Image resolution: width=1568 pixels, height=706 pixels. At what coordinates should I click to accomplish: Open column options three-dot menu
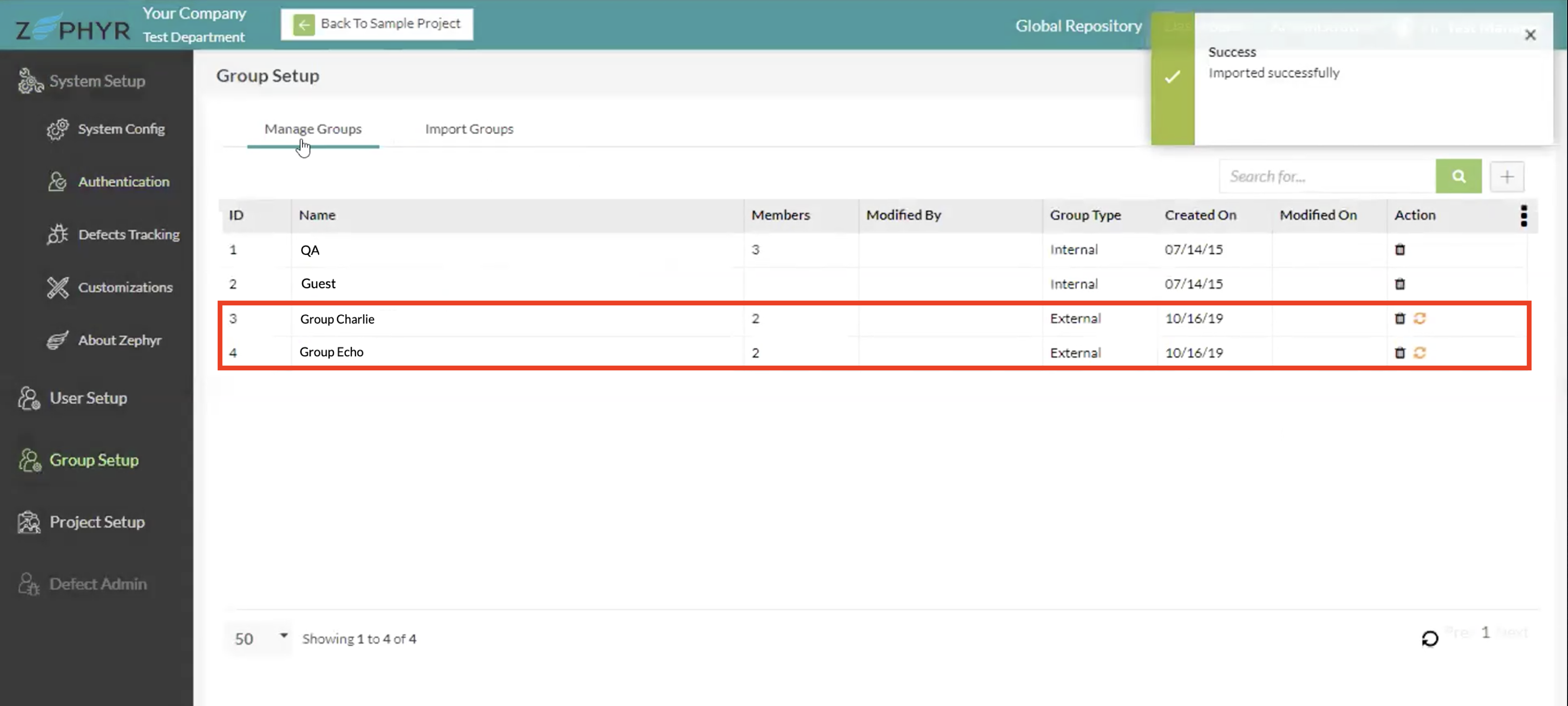click(x=1524, y=216)
